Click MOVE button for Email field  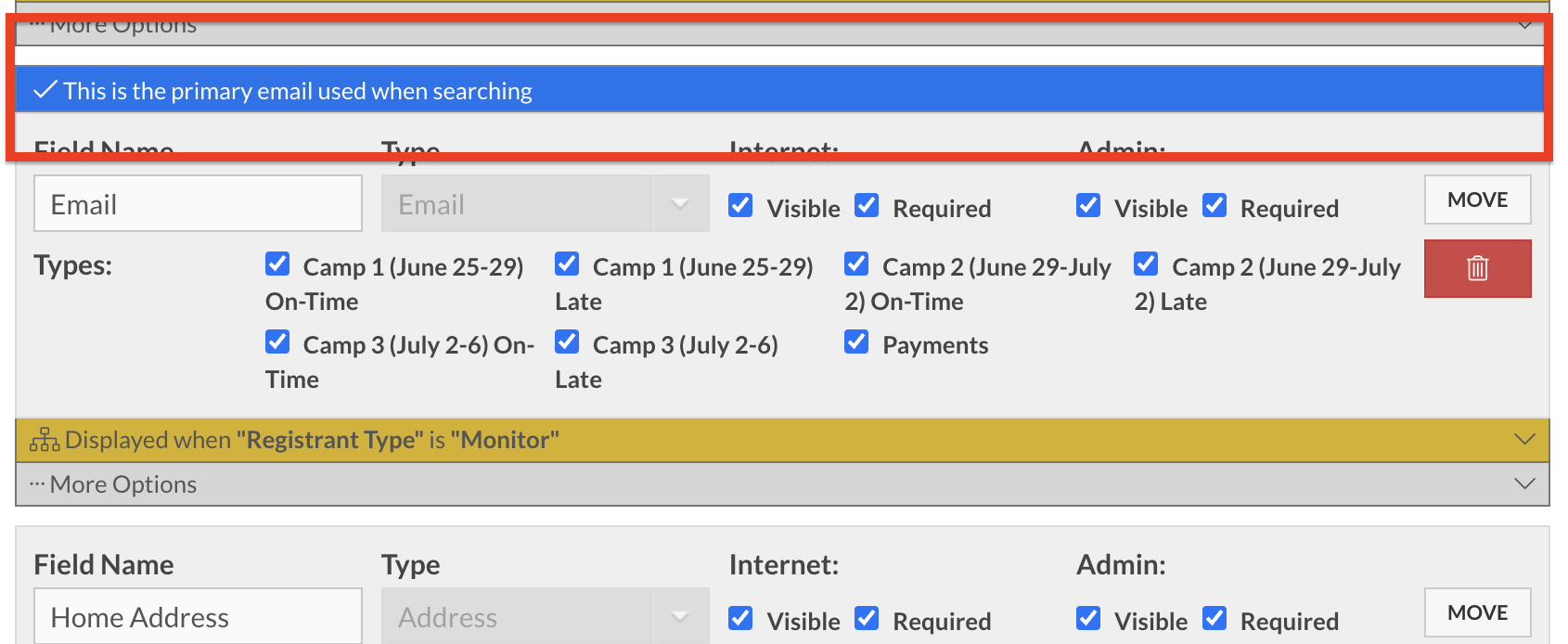point(1477,200)
